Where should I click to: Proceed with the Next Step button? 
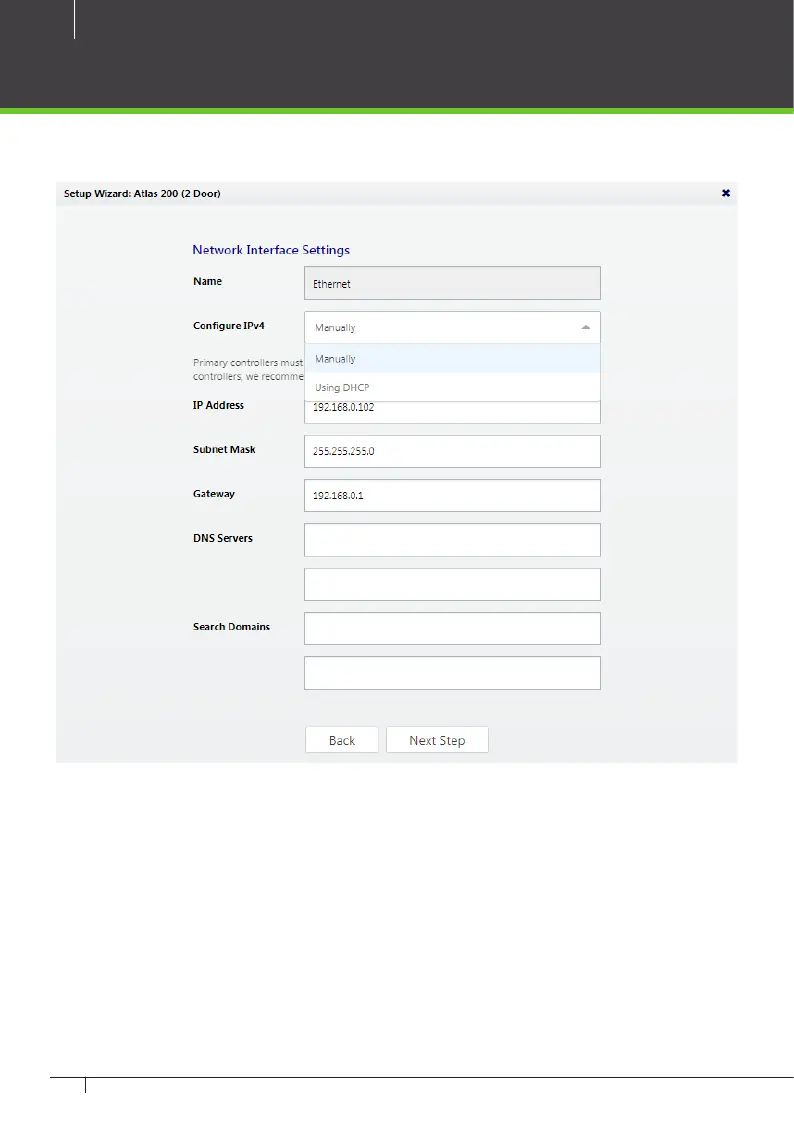[437, 740]
